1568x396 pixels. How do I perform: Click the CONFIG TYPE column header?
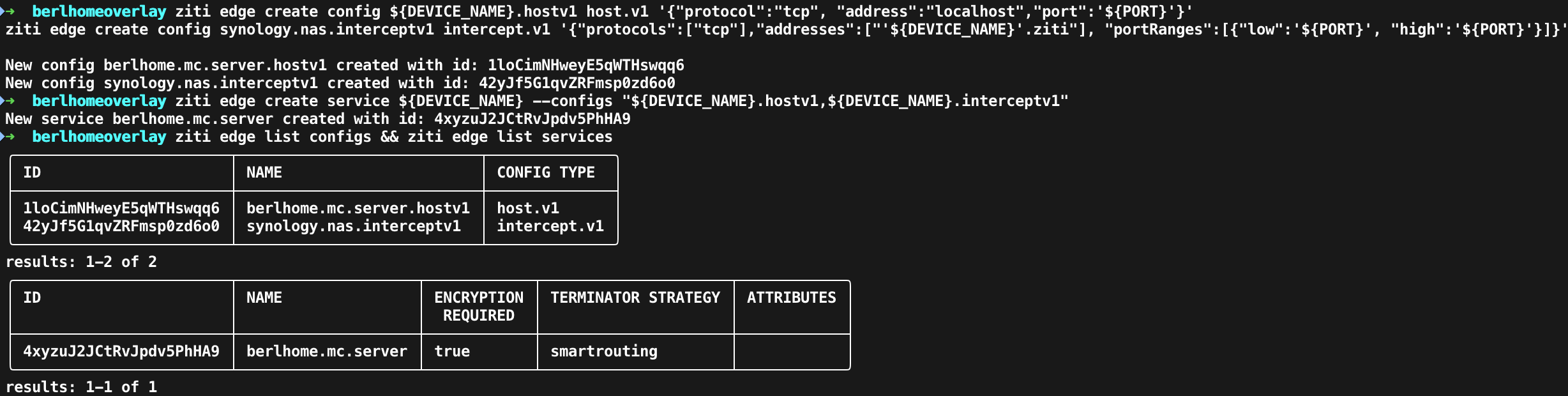[x=545, y=172]
